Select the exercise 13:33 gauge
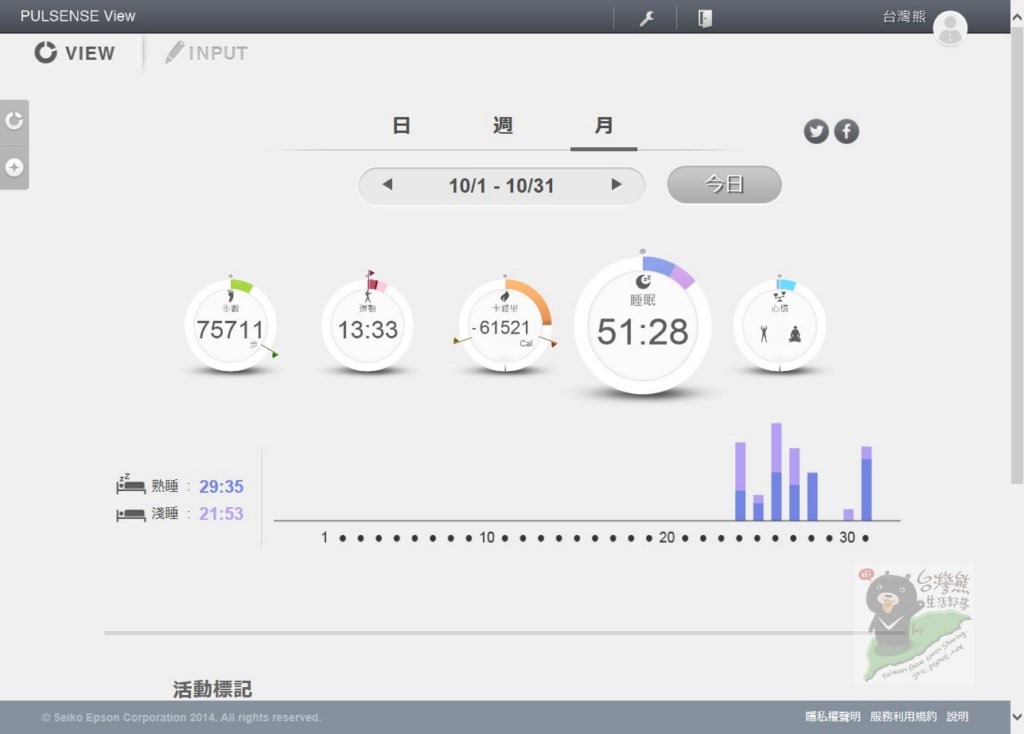The image size is (1024, 734). click(368, 325)
